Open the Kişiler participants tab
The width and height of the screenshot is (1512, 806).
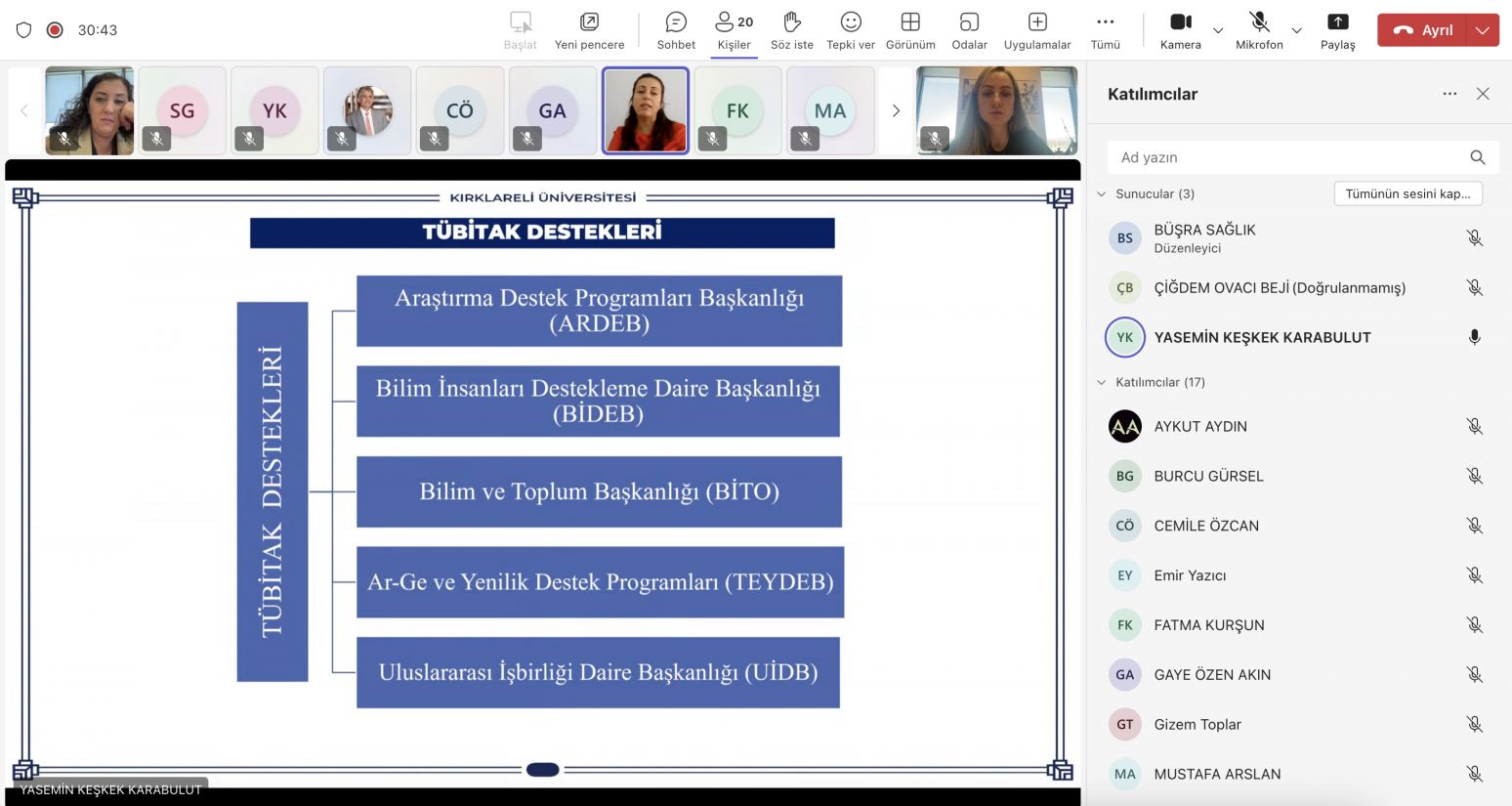click(x=734, y=30)
